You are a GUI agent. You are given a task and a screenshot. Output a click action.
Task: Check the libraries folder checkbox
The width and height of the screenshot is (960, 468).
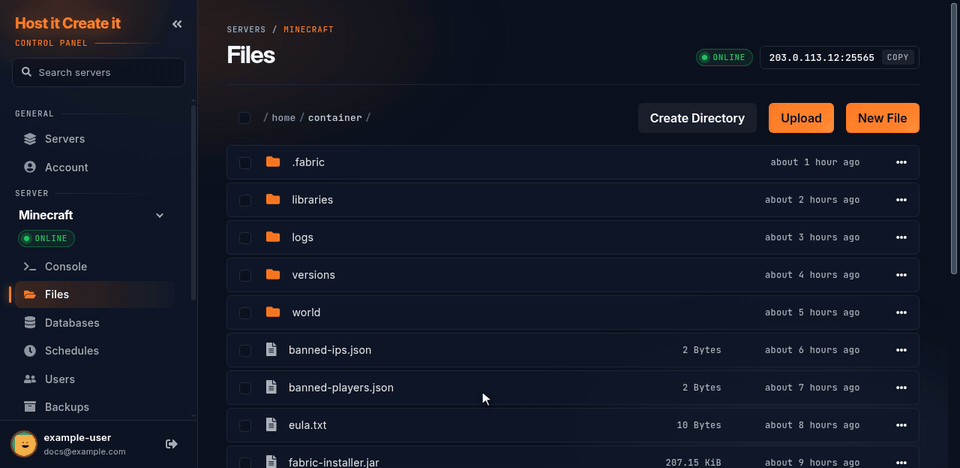[245, 200]
